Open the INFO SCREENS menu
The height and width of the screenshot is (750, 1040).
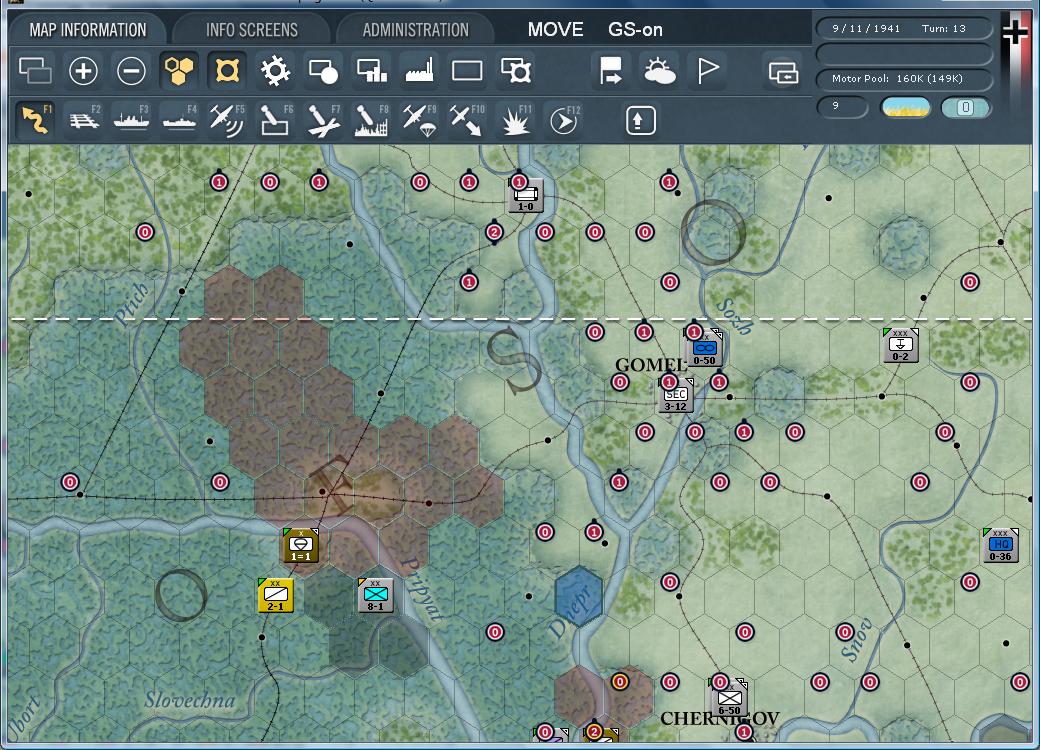tap(250, 29)
